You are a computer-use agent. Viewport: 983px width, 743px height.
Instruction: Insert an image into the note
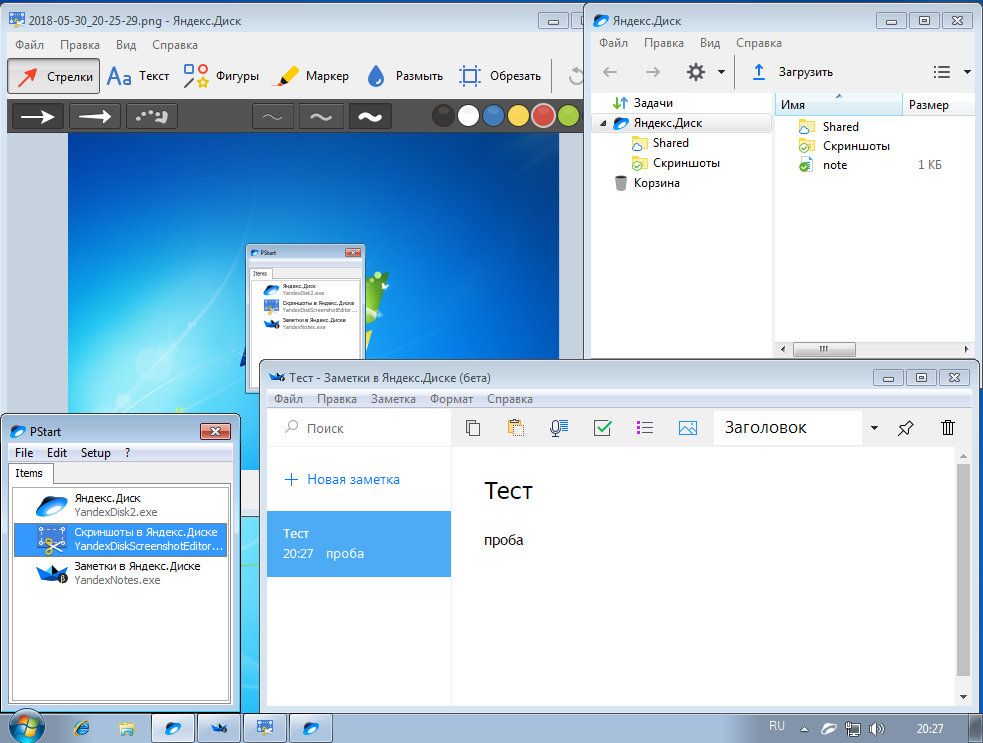coord(688,428)
